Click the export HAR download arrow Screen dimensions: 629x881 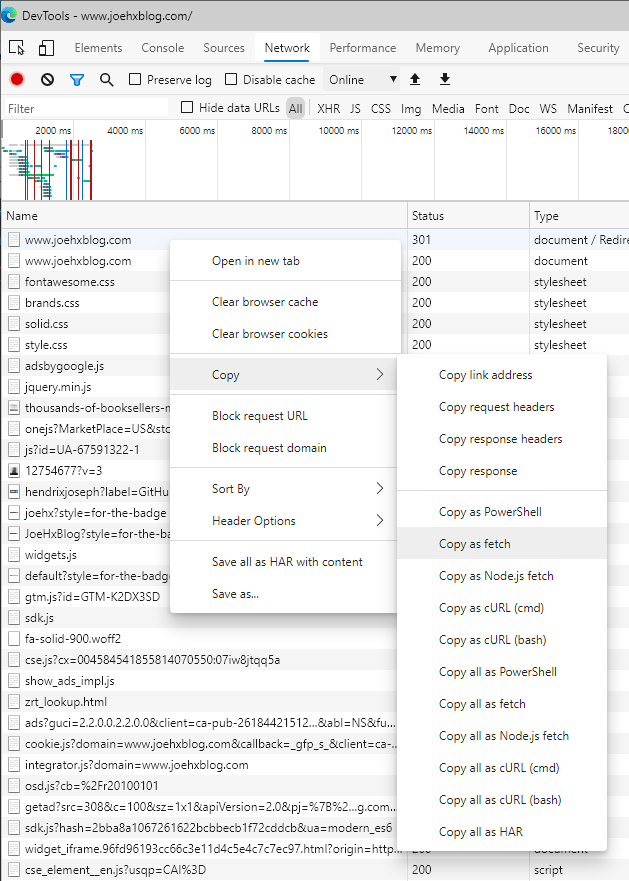445,79
